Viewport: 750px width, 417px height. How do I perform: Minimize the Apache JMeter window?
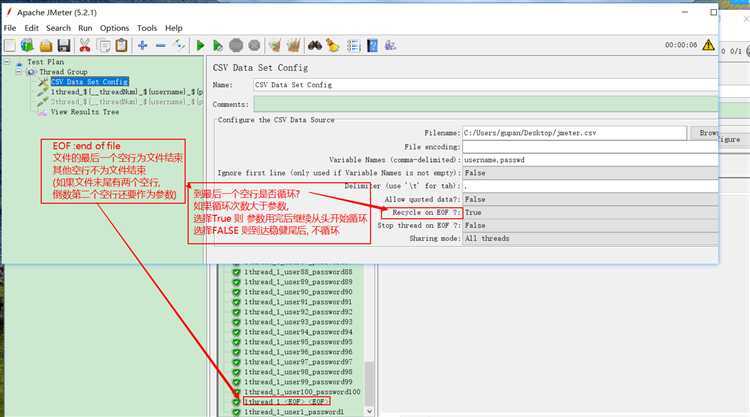click(x=685, y=12)
